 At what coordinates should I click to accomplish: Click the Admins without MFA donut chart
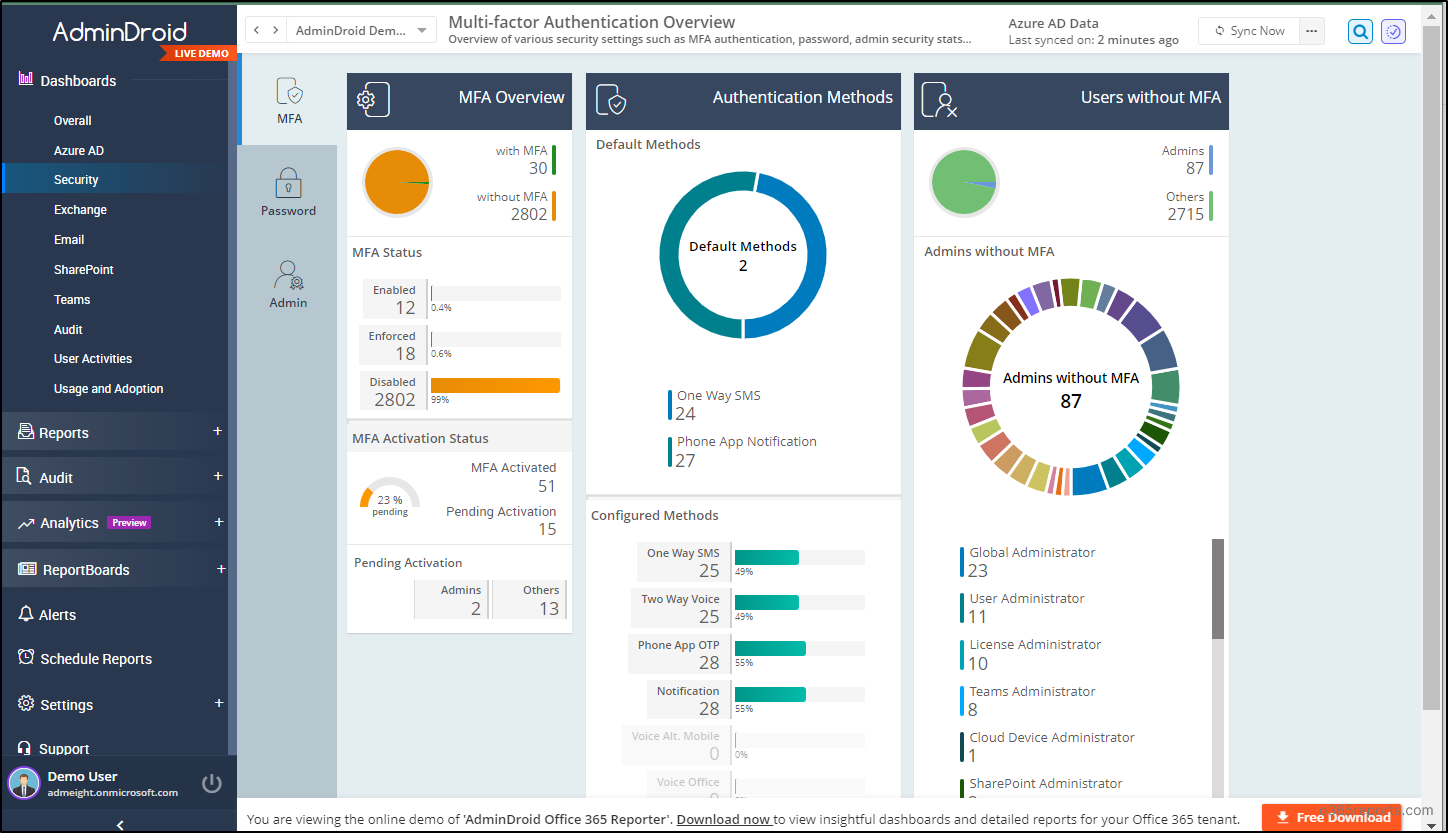pos(1071,387)
